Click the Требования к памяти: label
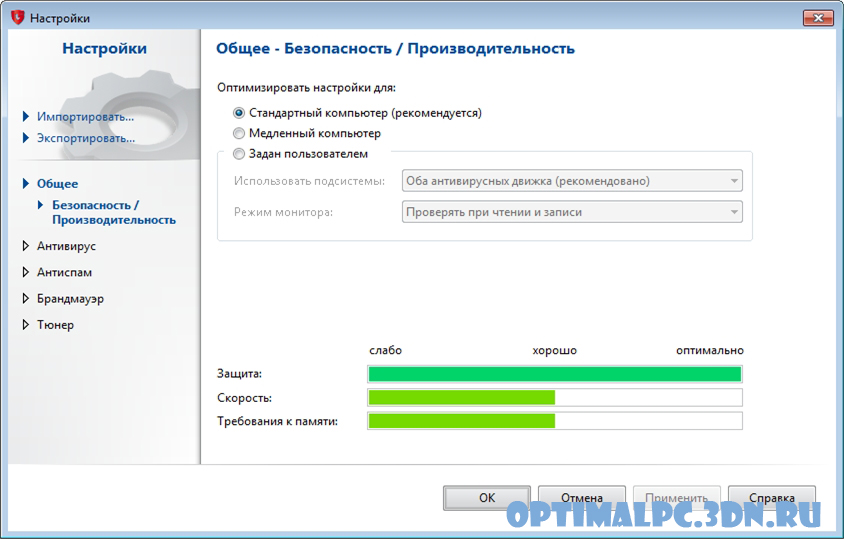Image resolution: width=844 pixels, height=539 pixels. point(277,422)
